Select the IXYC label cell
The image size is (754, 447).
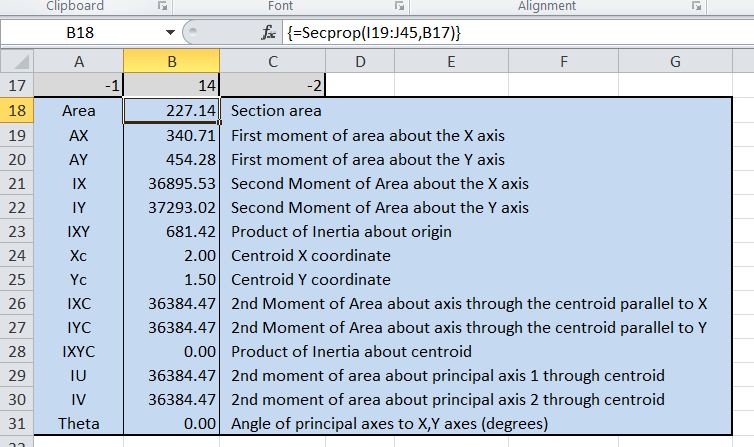79,351
